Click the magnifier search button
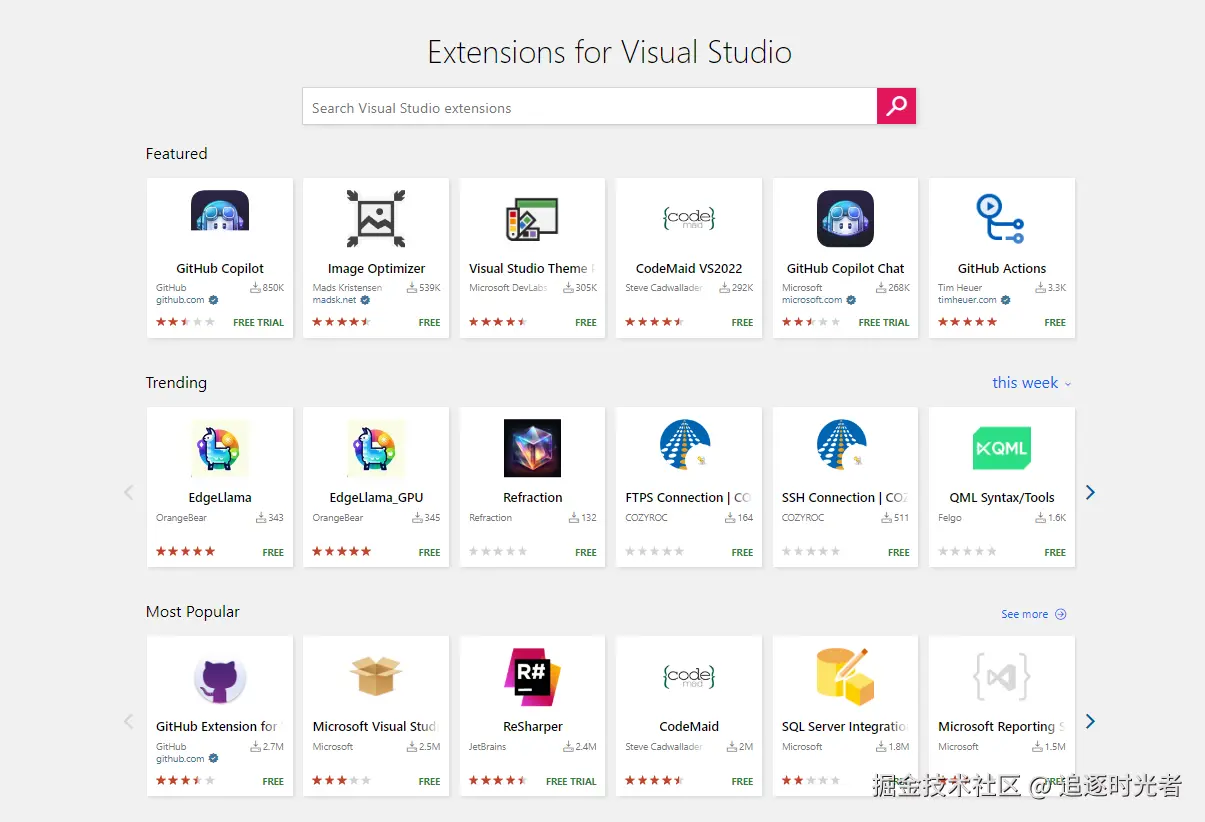The height and width of the screenshot is (822, 1205). pos(896,106)
